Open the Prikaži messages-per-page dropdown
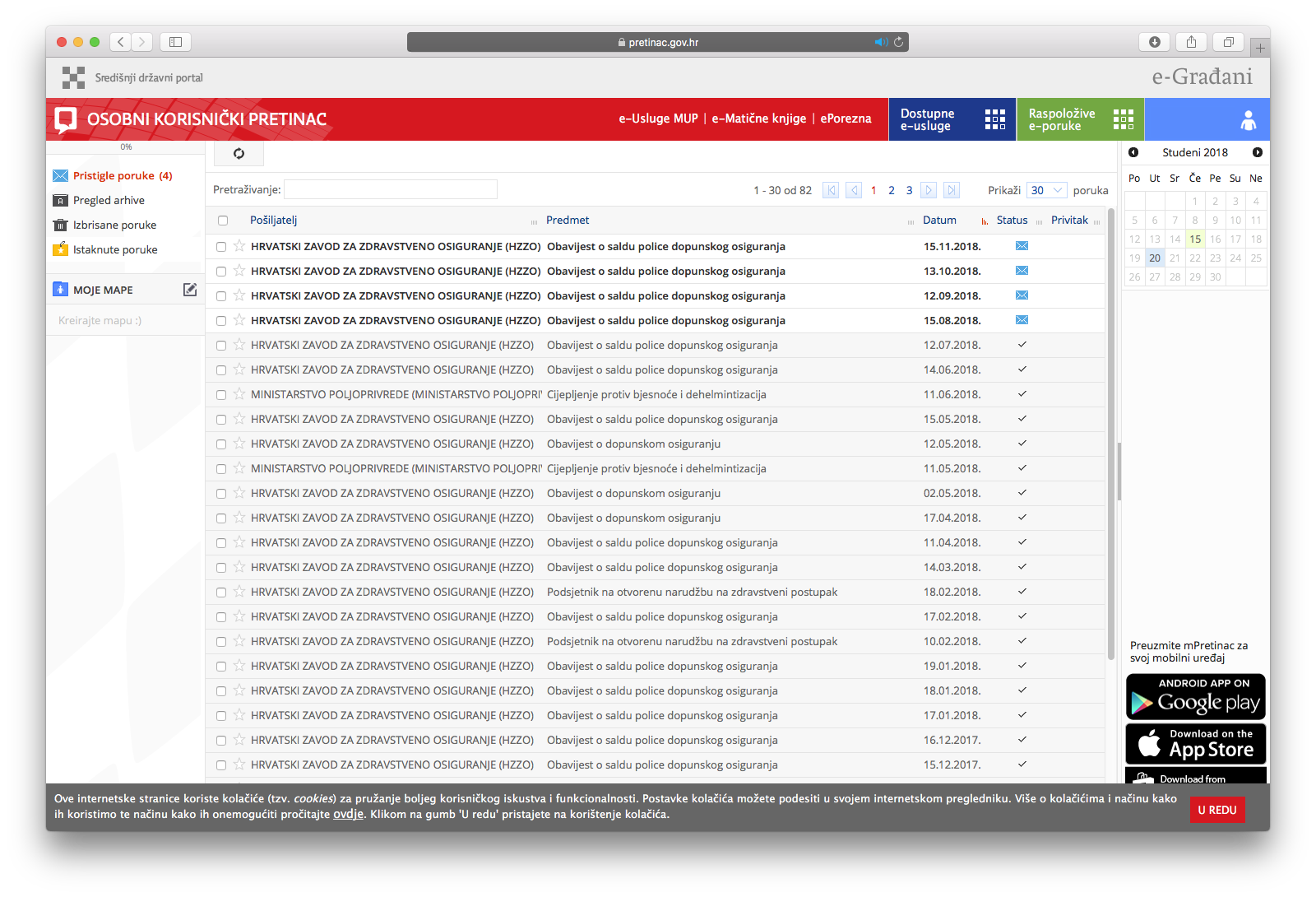The height and width of the screenshot is (897, 1316). coord(1047,190)
